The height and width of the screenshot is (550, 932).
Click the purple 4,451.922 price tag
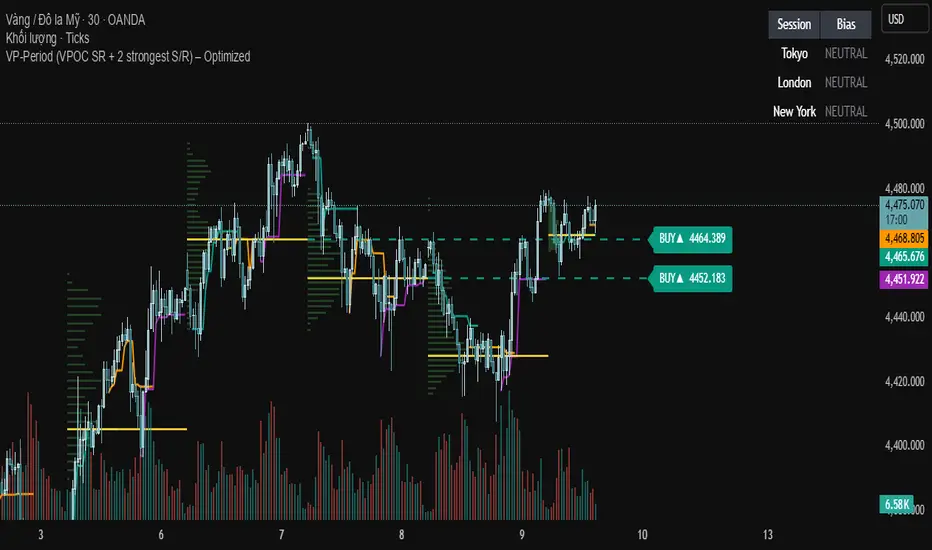pyautogui.click(x=904, y=280)
